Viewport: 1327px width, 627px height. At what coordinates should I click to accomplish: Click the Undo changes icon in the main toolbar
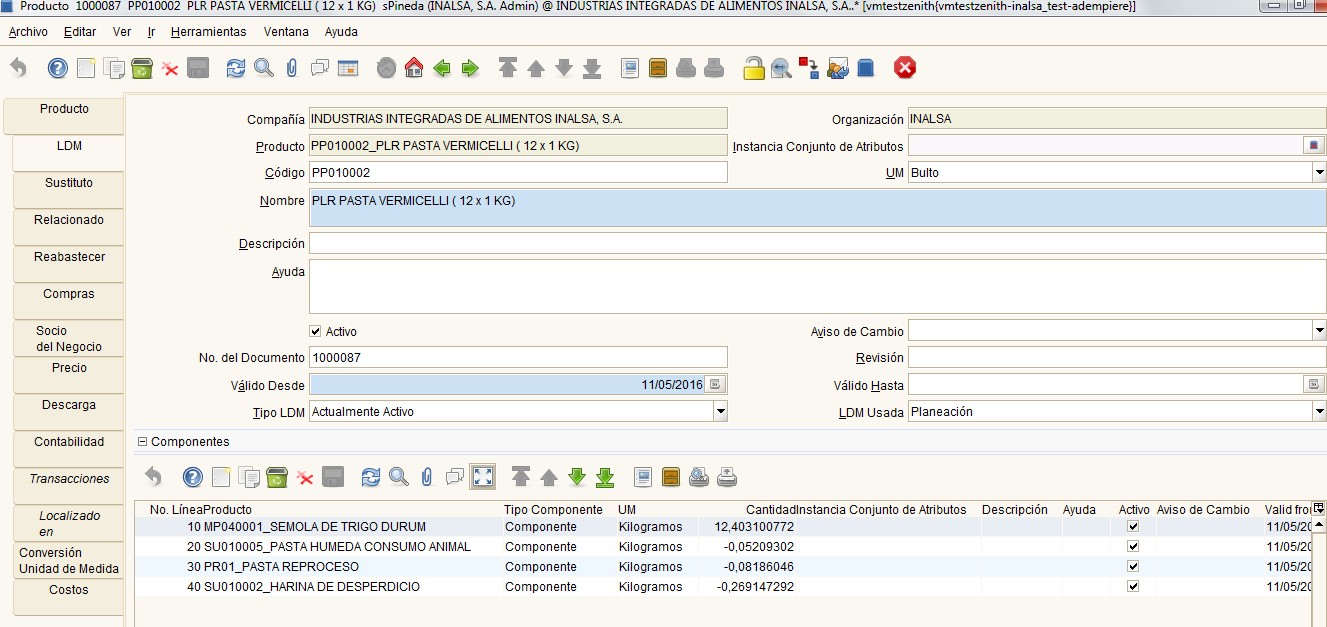click(x=18, y=68)
